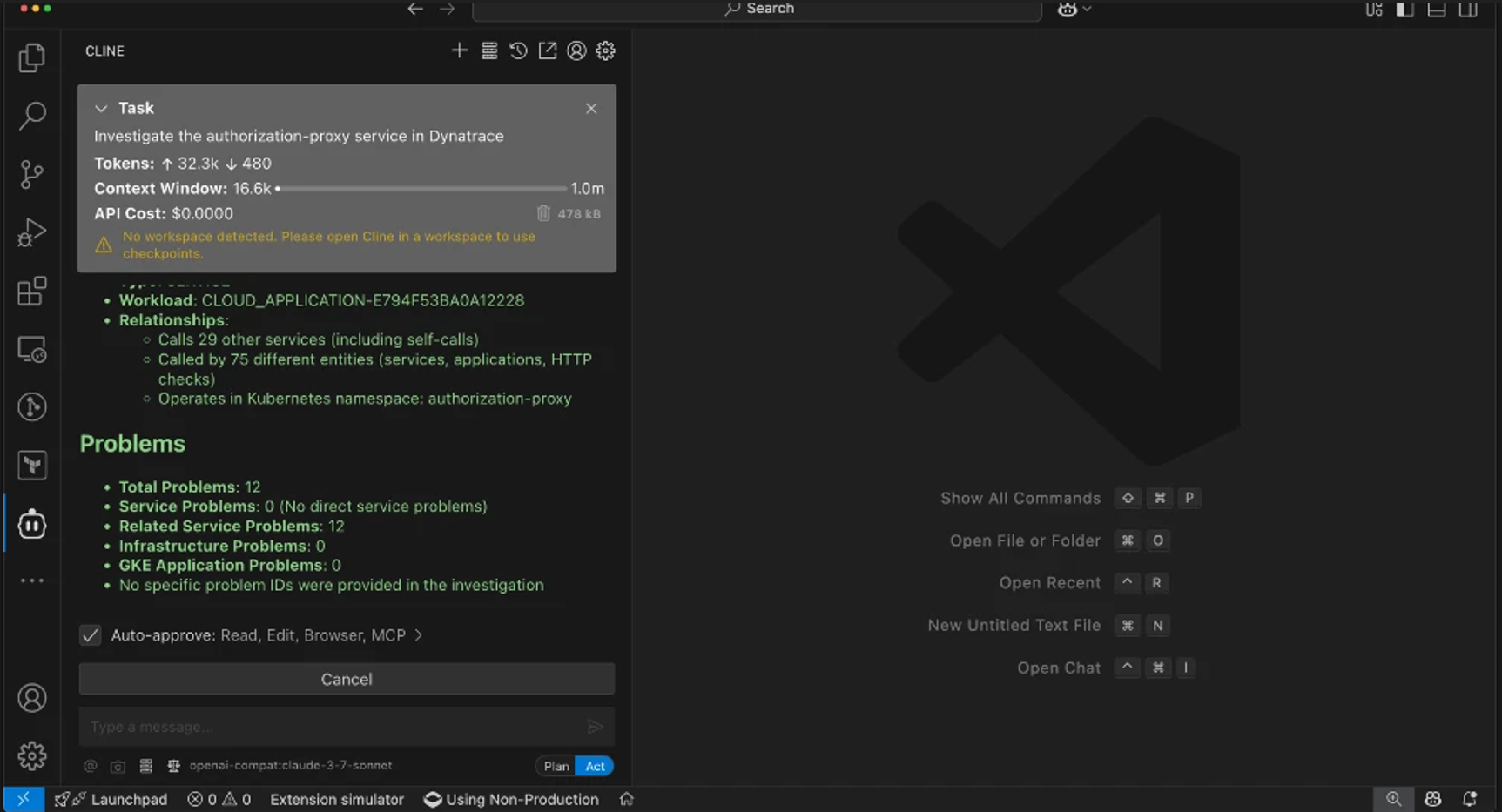
Task: Open the Accounts menu in the activity bar
Action: 32,698
